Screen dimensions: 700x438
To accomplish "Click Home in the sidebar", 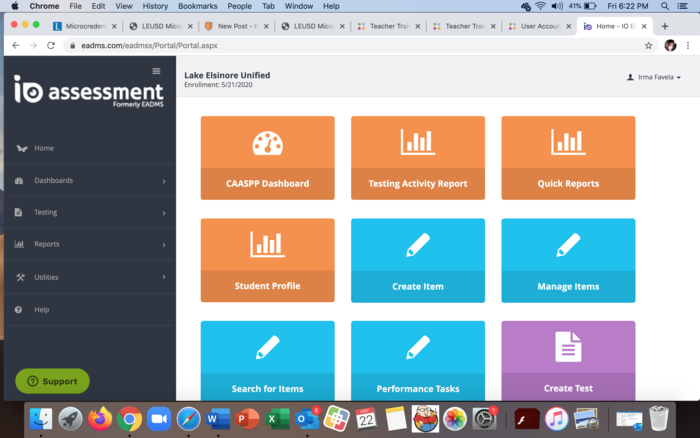I will click(44, 148).
